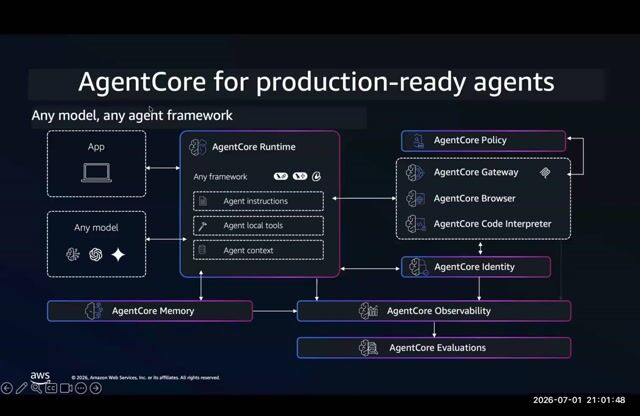Click the 'AgentCore Gateway' label

476,172
